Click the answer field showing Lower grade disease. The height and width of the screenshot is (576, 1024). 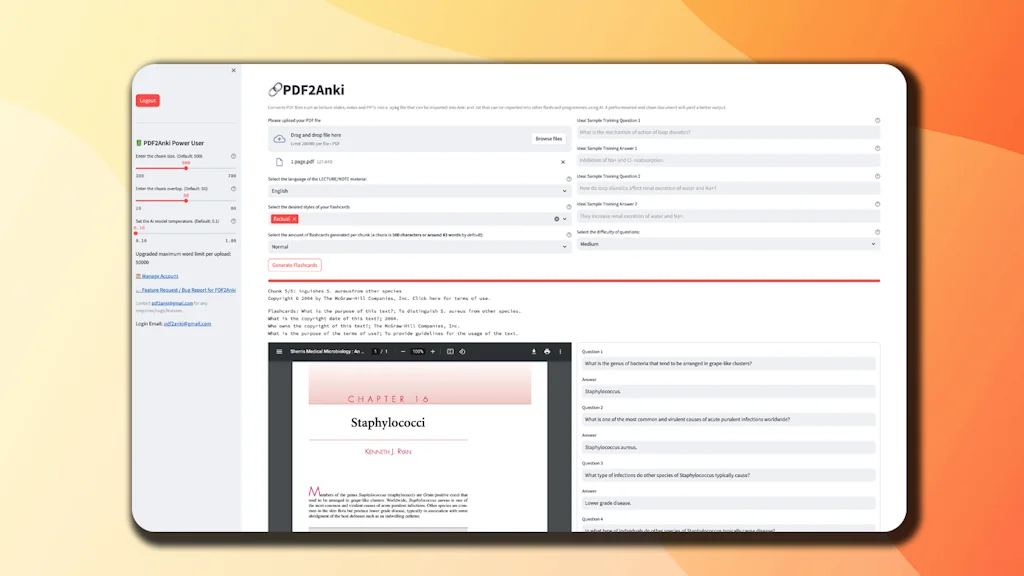pyautogui.click(x=728, y=504)
